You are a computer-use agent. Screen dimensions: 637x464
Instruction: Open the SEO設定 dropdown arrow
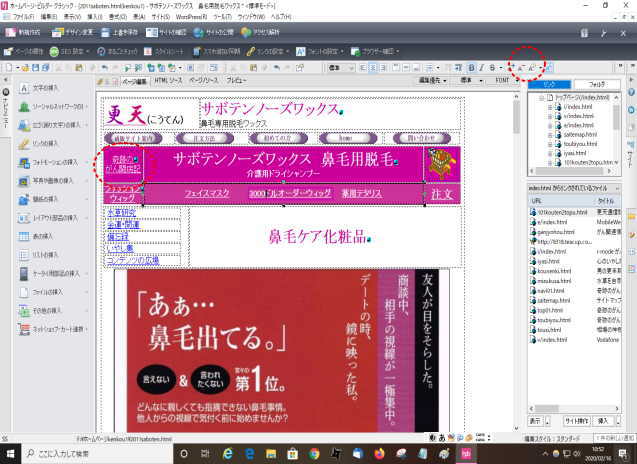point(87,52)
